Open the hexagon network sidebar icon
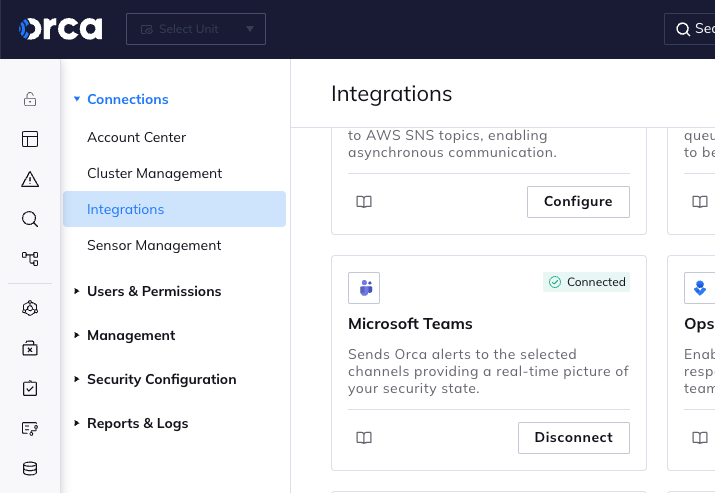This screenshot has height=493, width=715. pyautogui.click(x=30, y=308)
